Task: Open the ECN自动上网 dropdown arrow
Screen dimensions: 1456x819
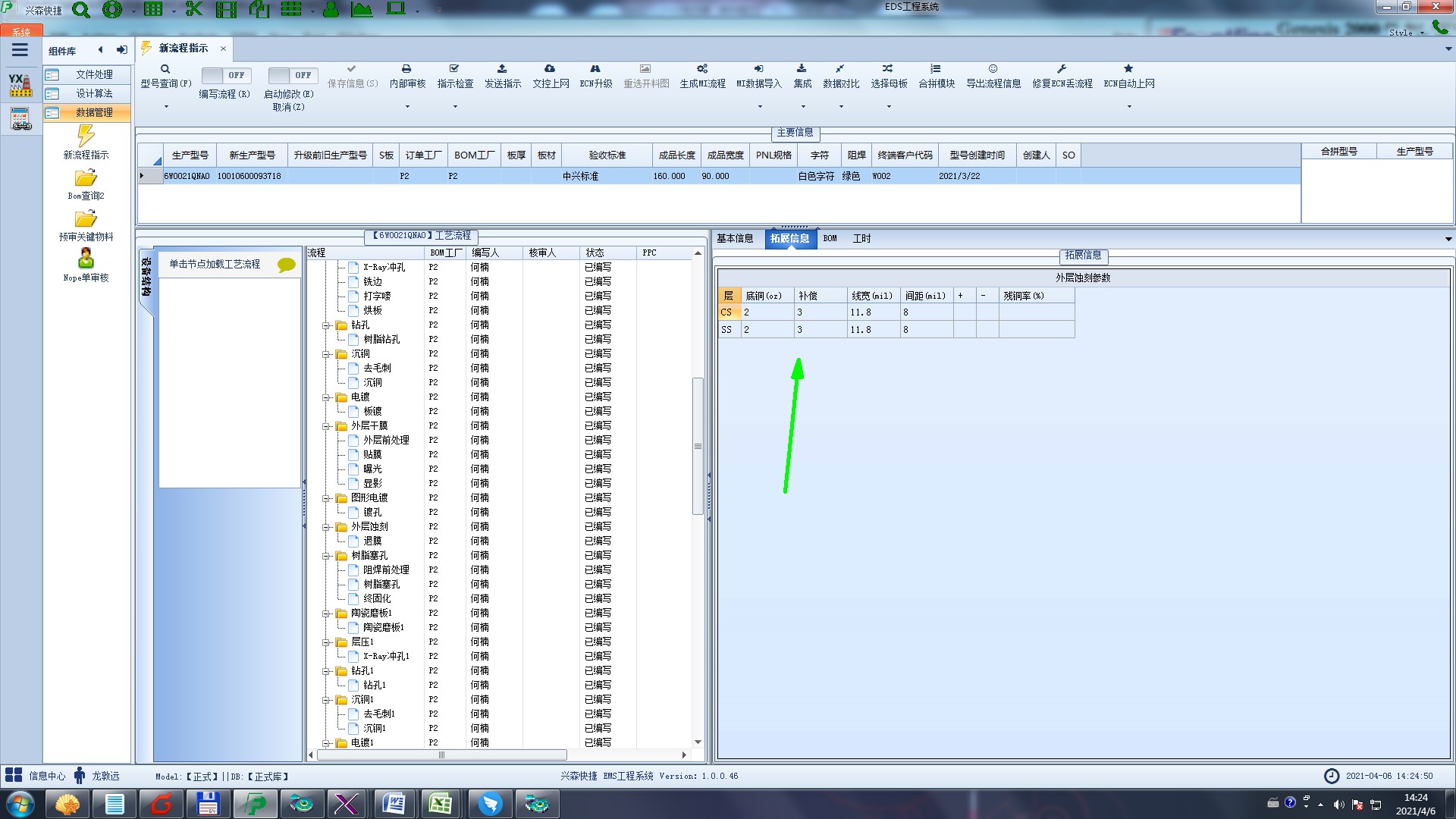Action: 1129,107
